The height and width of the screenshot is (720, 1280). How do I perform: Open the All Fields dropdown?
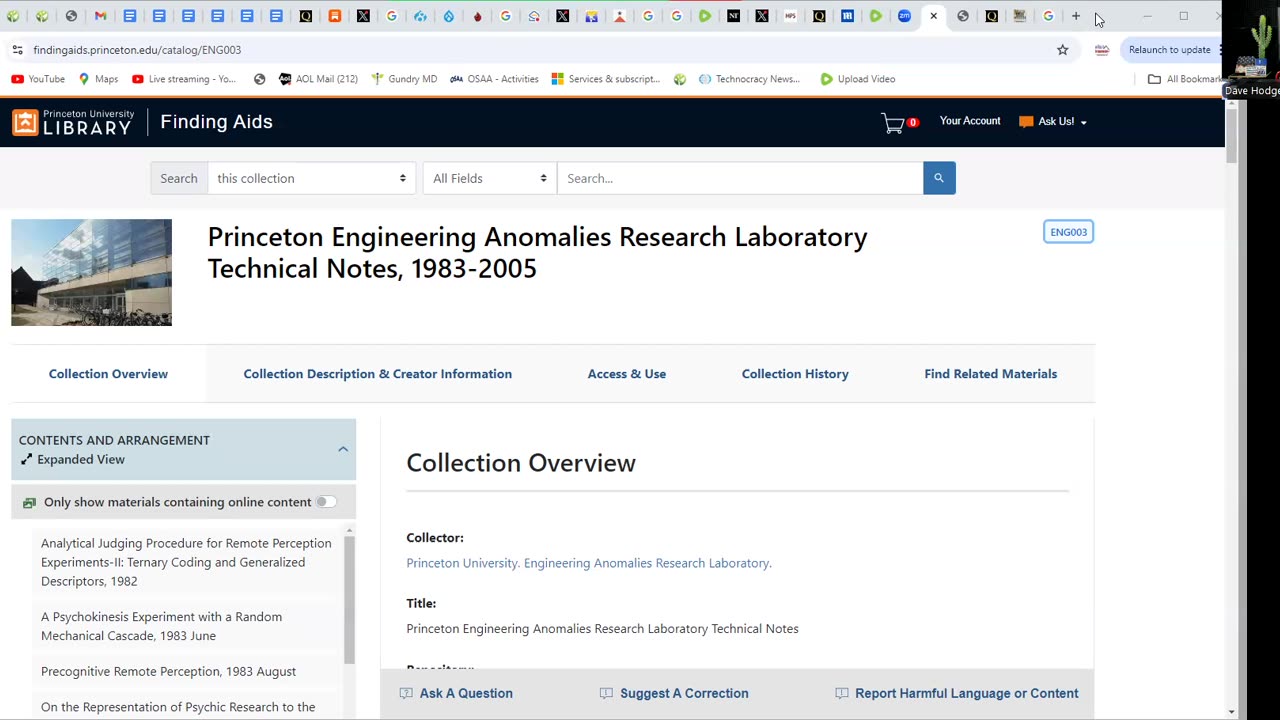point(489,178)
